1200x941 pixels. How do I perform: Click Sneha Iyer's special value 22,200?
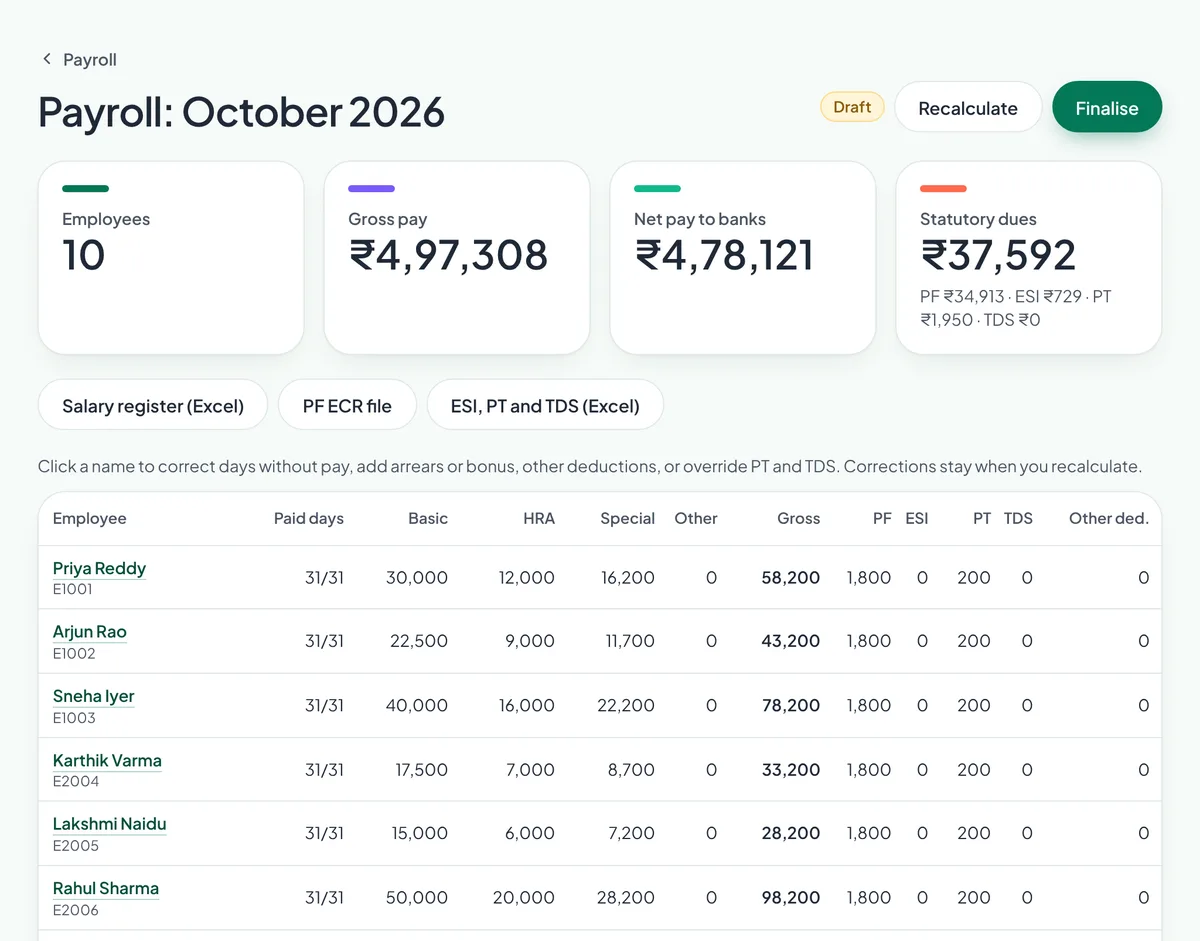pyautogui.click(x=626, y=705)
